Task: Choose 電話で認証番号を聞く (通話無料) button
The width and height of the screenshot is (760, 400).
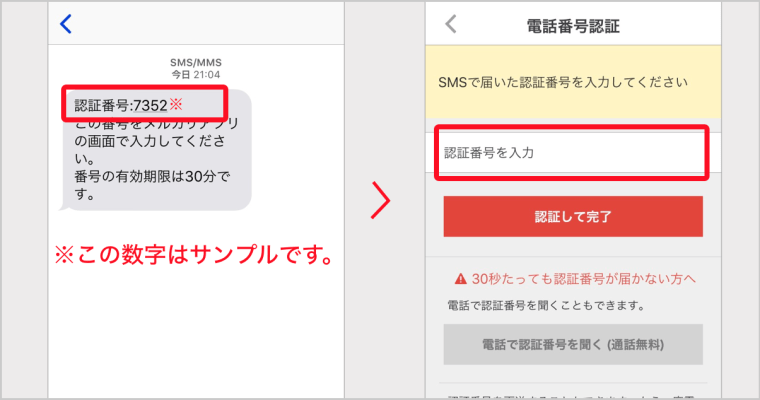Action: [x=573, y=344]
